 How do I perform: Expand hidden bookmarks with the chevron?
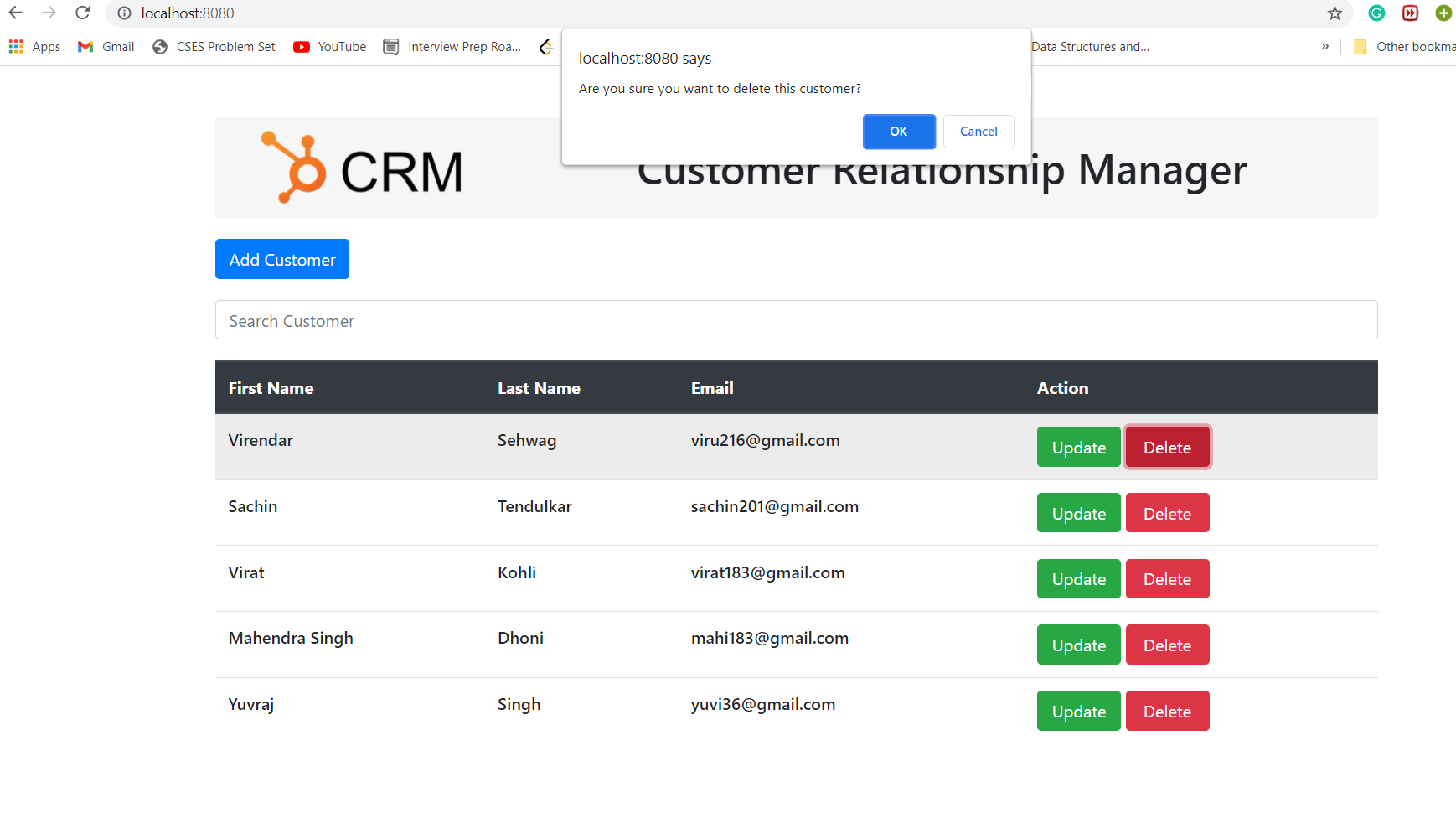pos(1325,46)
